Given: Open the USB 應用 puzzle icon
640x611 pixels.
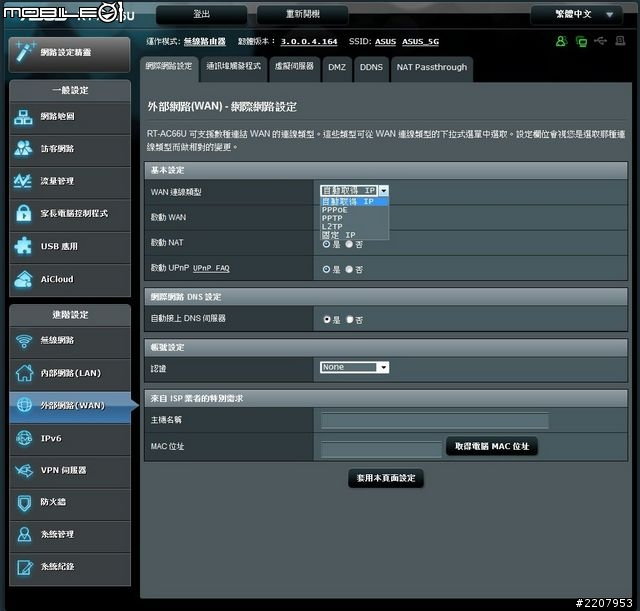Looking at the screenshot, I should click(x=23, y=246).
